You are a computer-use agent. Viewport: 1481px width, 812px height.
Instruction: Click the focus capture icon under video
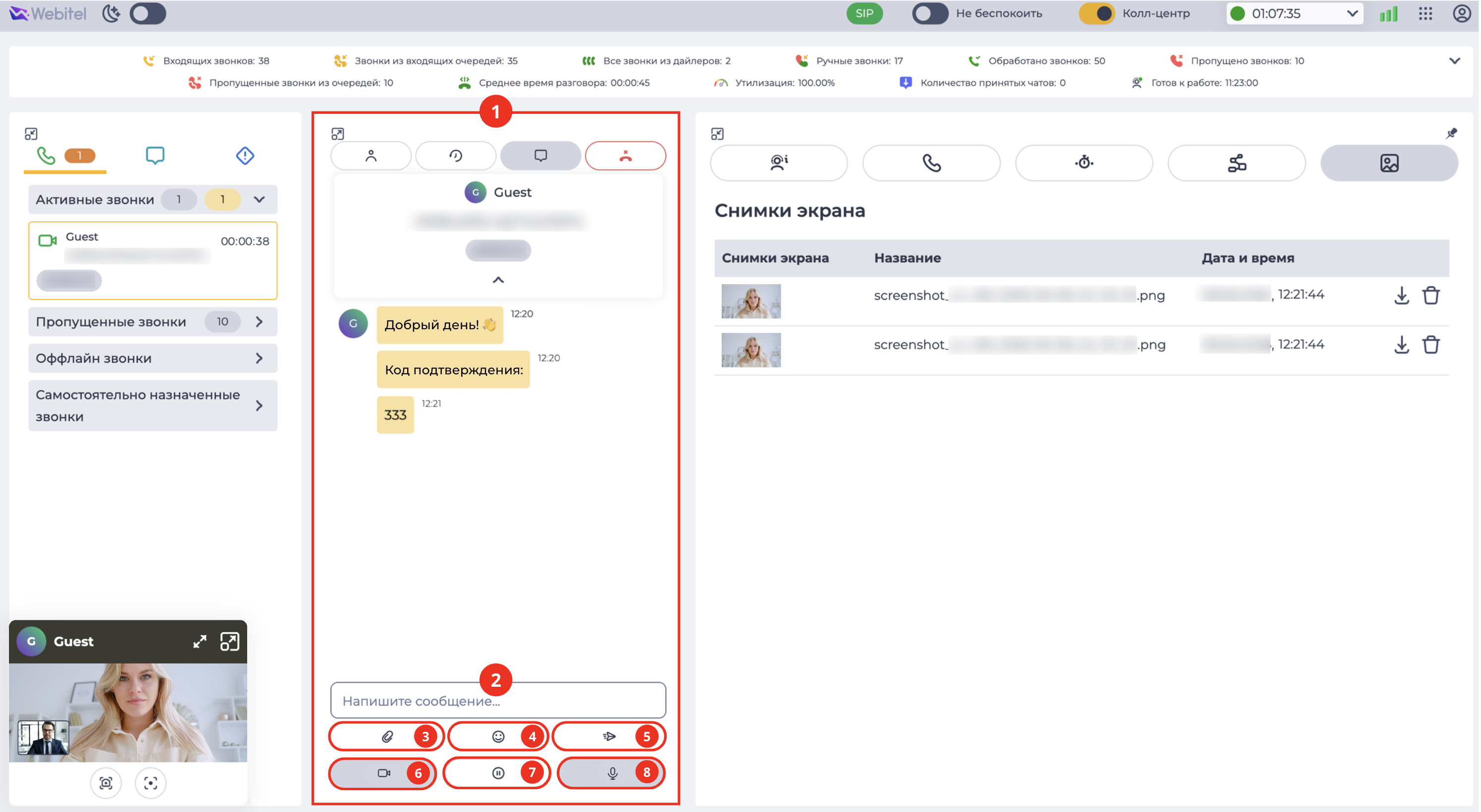click(x=151, y=783)
